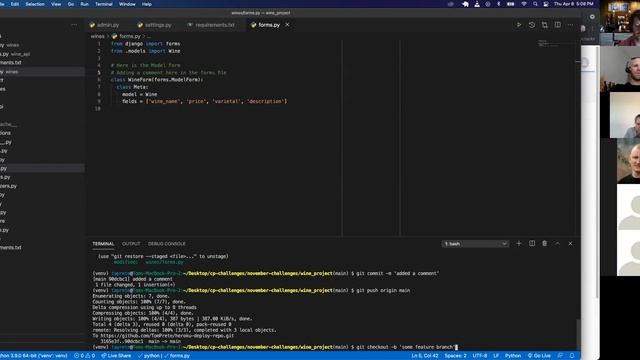Image resolution: width=640 pixels, height=360 pixels.
Task: Click the Wi-Fi icon in menu bar
Action: (x=524, y=4)
